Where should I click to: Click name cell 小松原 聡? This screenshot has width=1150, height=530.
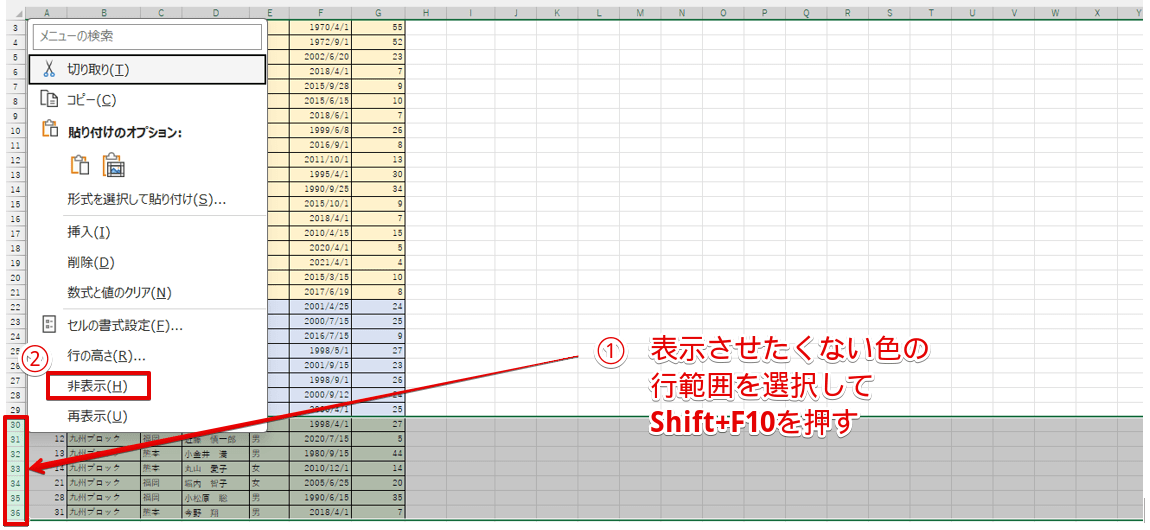tap(215, 497)
